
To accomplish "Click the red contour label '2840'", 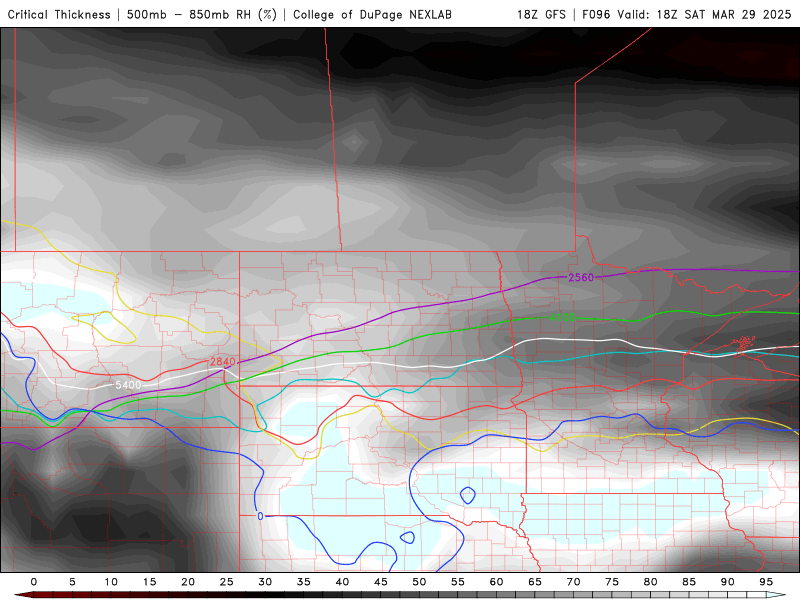I will coord(223,362).
